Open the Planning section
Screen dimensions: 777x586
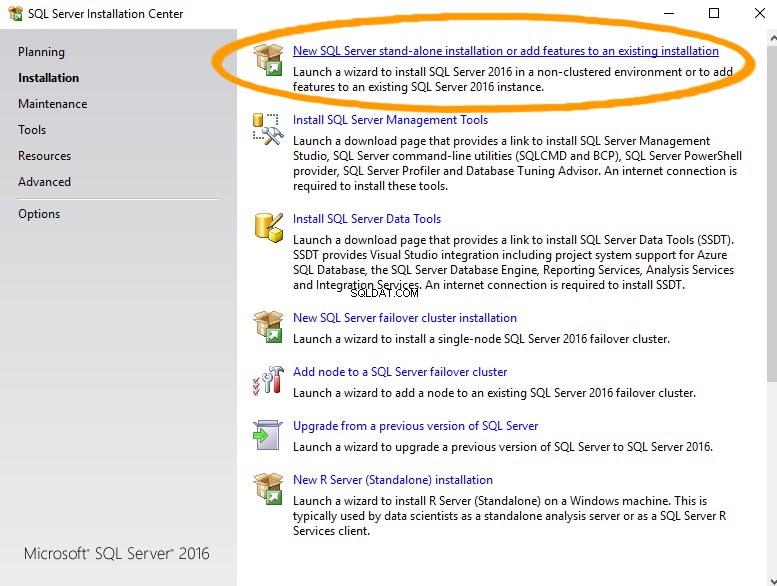[41, 52]
